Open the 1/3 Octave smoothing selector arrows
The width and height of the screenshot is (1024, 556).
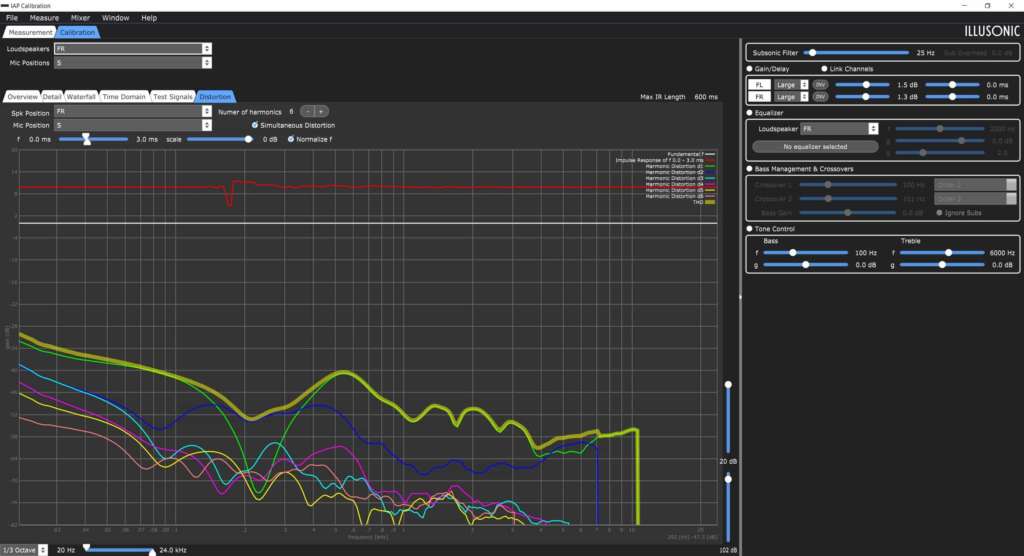point(43,550)
